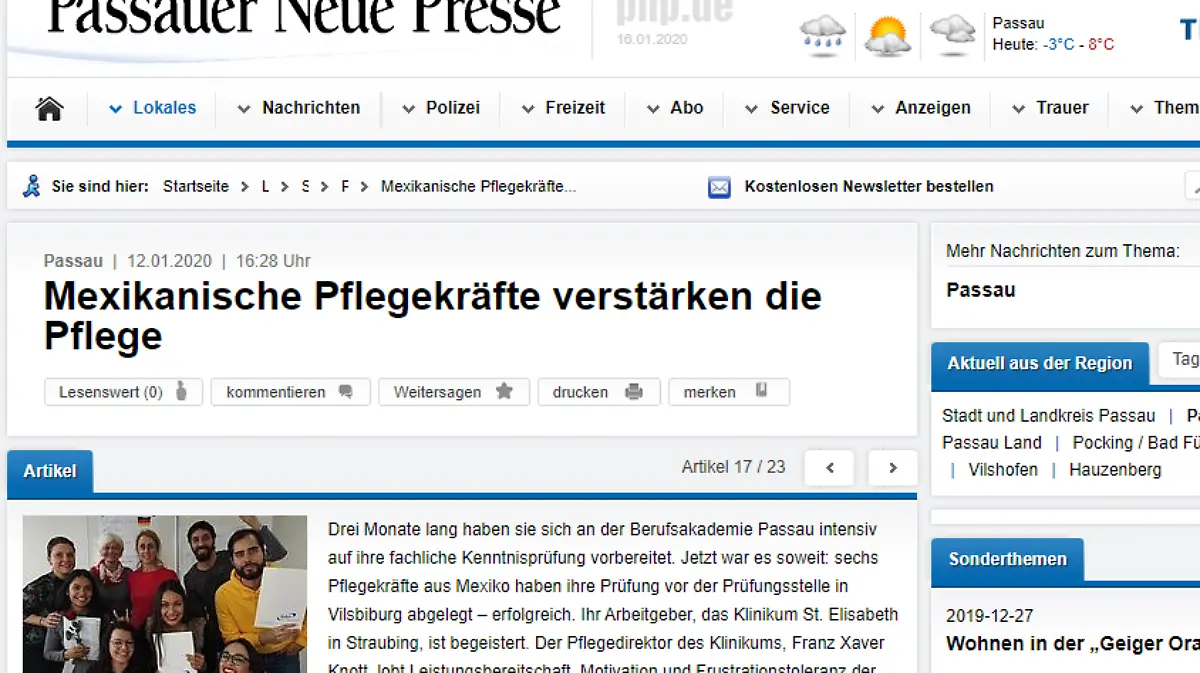The height and width of the screenshot is (673, 1200).
Task: Click the home icon in navigation bar
Action: pyautogui.click(x=49, y=108)
